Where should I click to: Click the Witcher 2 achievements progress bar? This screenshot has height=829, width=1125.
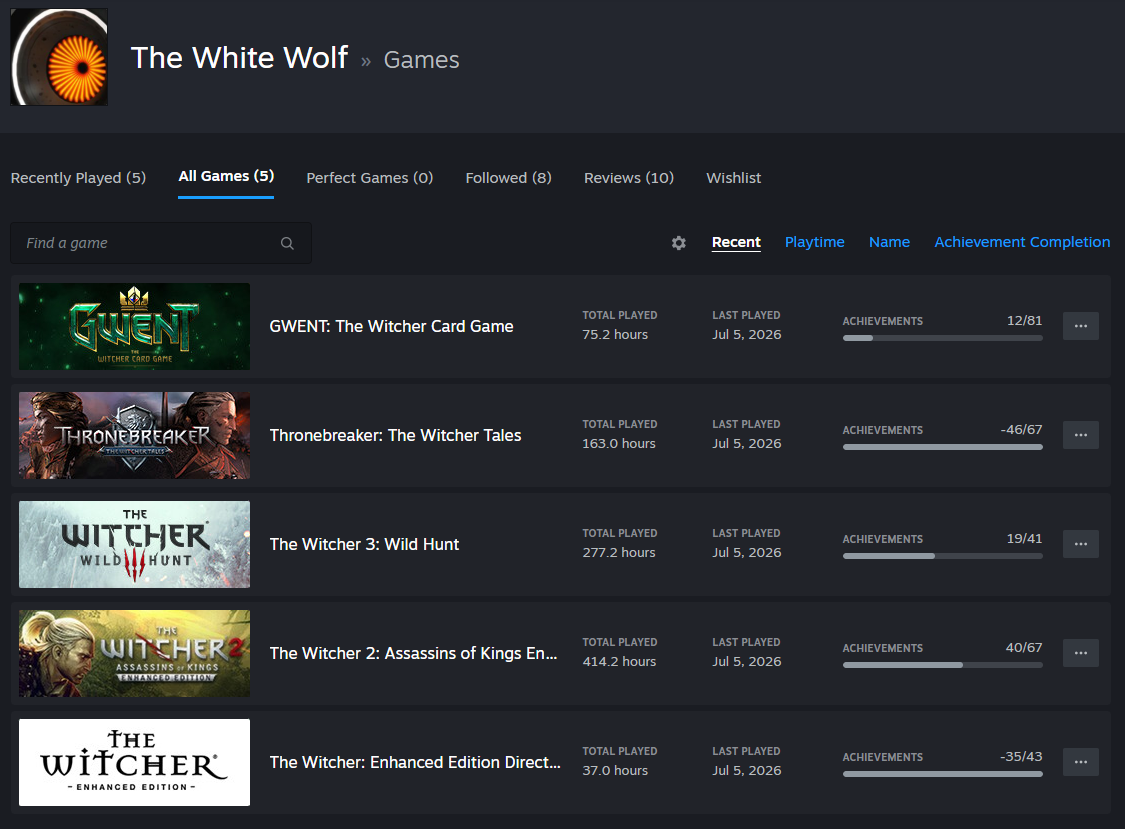click(942, 665)
